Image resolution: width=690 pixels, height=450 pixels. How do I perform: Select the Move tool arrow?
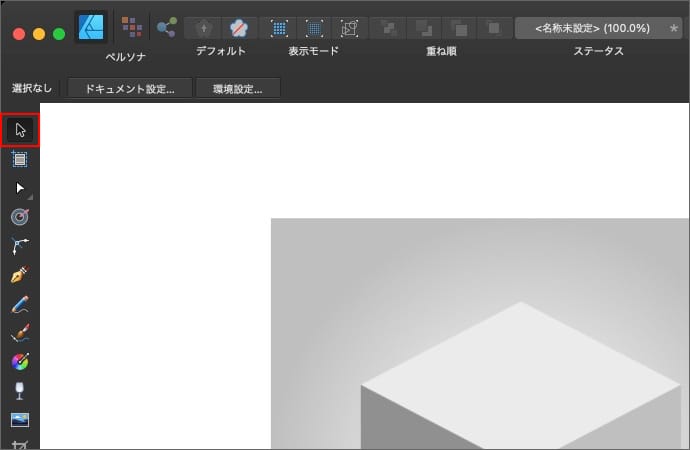20,130
